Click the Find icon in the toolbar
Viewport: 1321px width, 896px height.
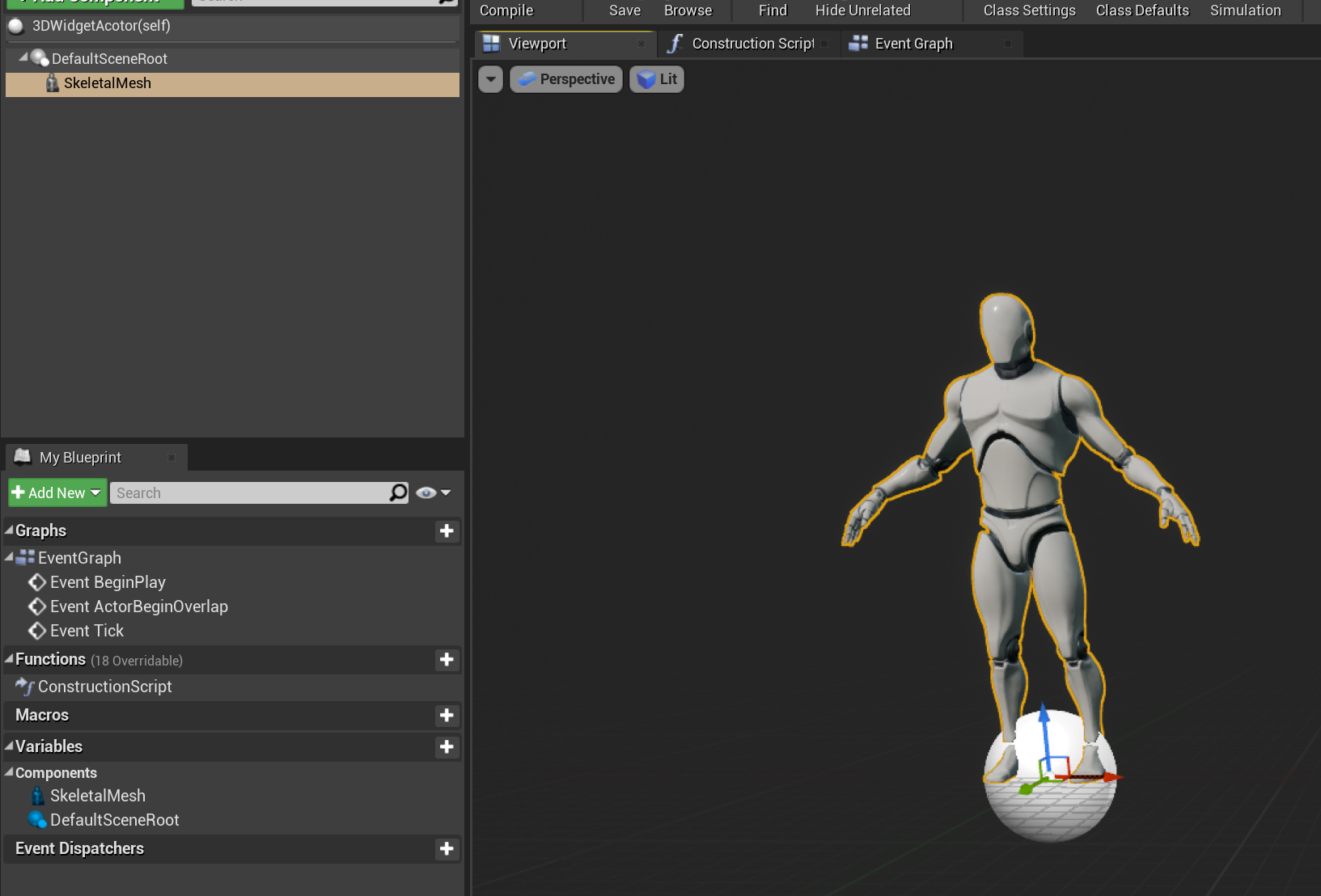click(771, 11)
